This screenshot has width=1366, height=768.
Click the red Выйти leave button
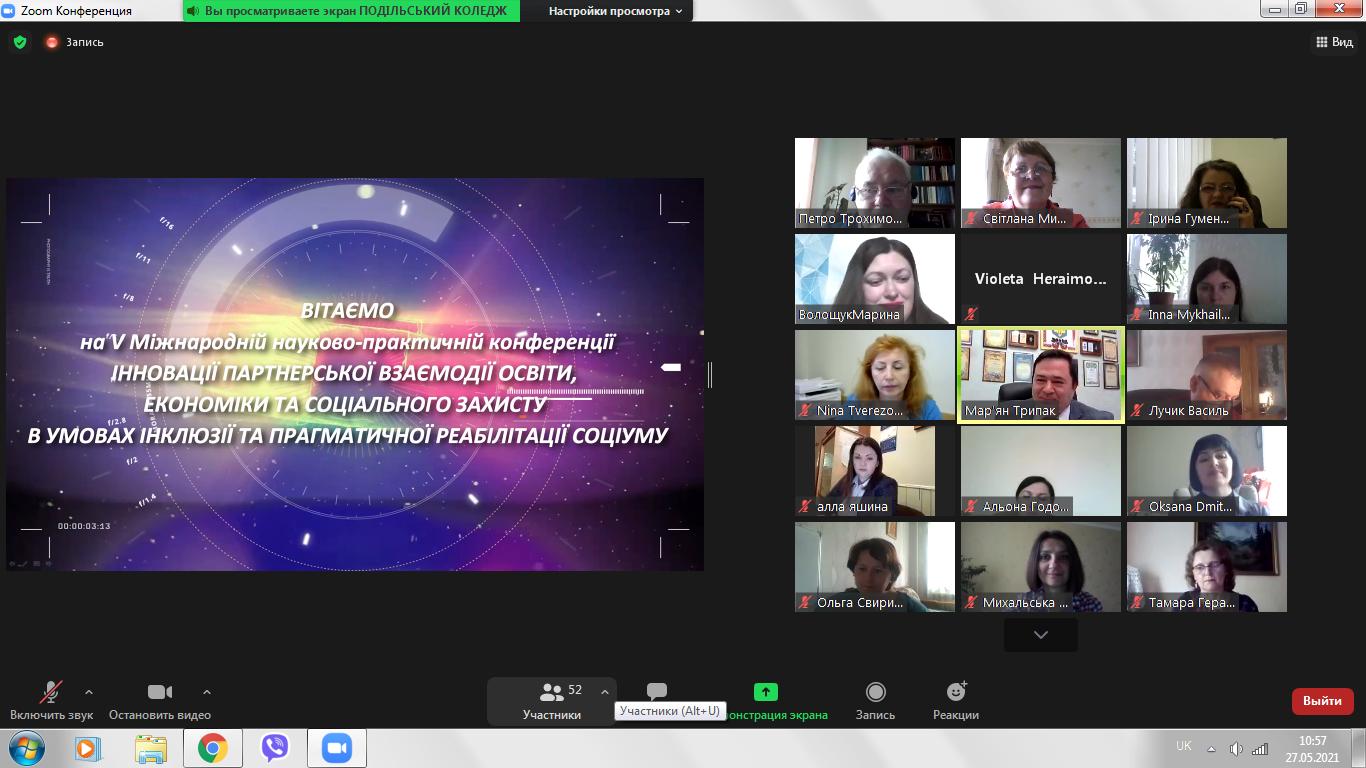(x=1322, y=701)
